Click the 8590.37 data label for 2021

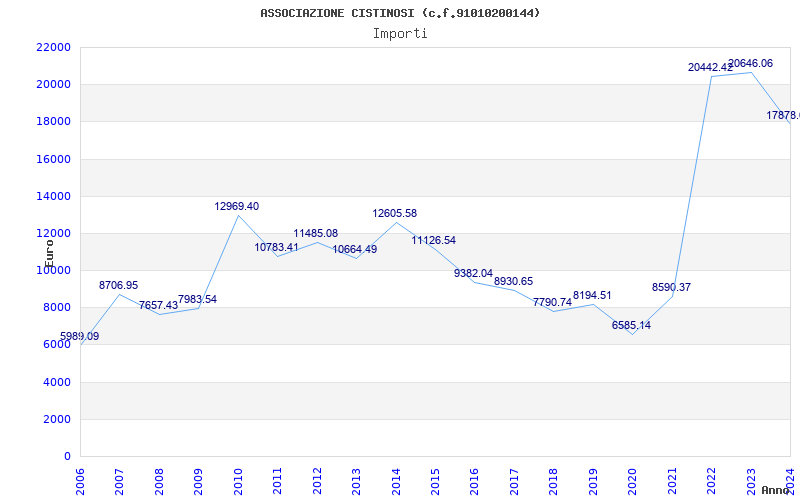pyautogui.click(x=671, y=288)
